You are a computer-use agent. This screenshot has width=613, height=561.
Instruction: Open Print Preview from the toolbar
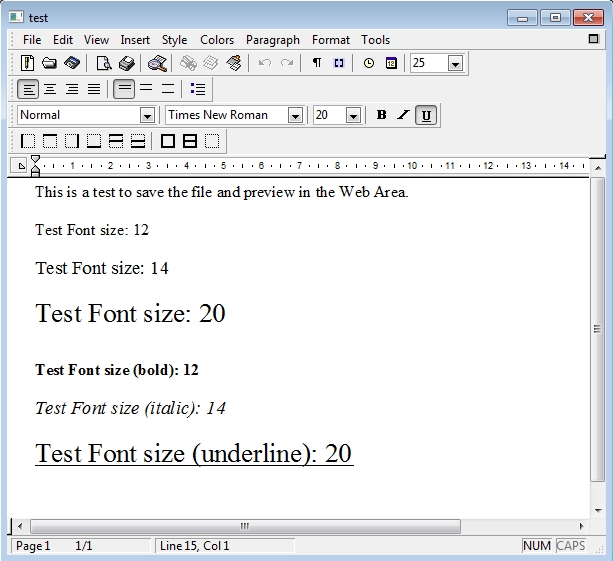104,63
